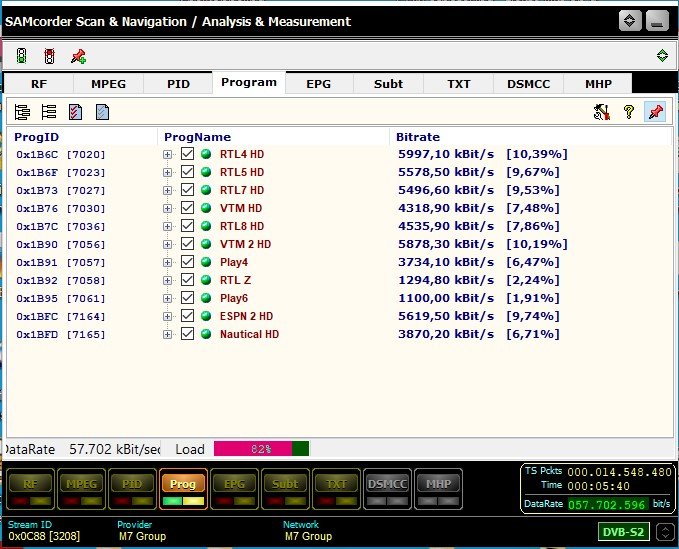Click the checklist toolbar icon
679x549 pixels.
[x=75, y=112]
